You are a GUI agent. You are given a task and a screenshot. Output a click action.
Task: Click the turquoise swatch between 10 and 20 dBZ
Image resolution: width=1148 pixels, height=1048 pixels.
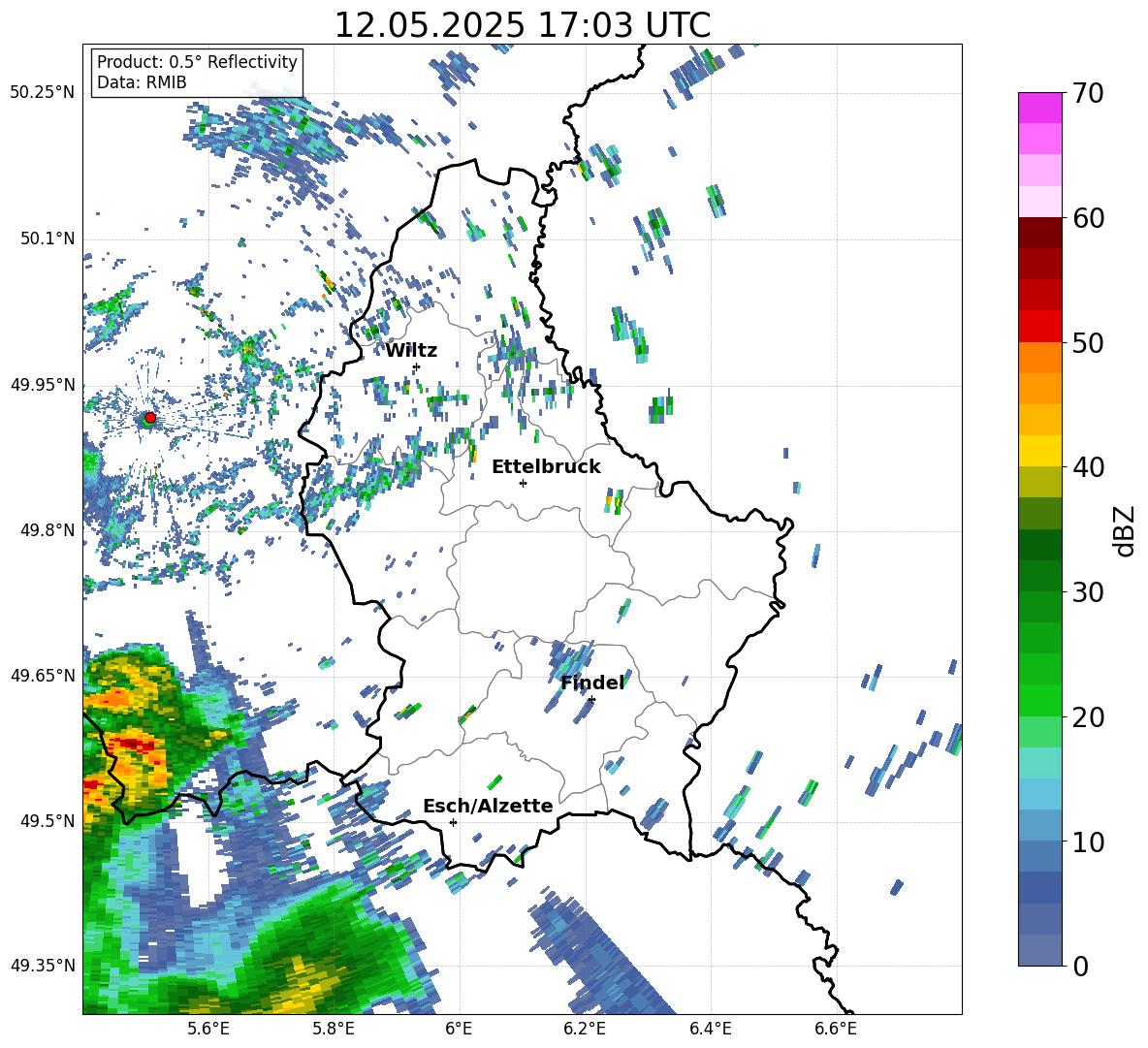coord(1039,763)
